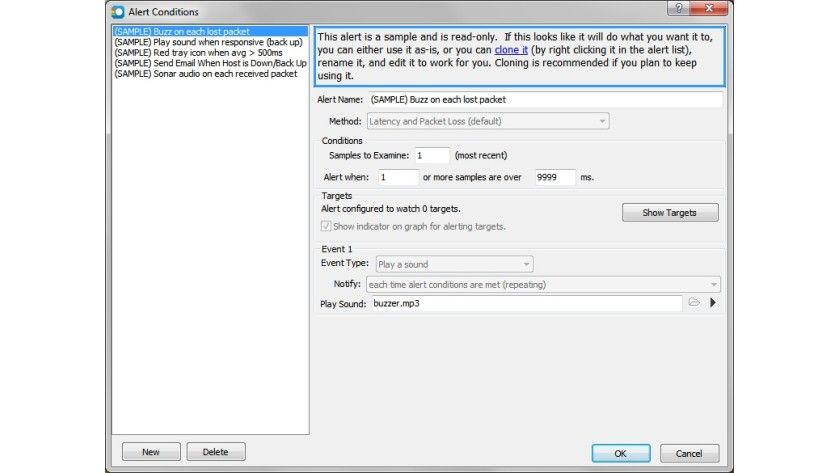The width and height of the screenshot is (840, 473).
Task: Open the Notify dropdown
Action: 543,284
